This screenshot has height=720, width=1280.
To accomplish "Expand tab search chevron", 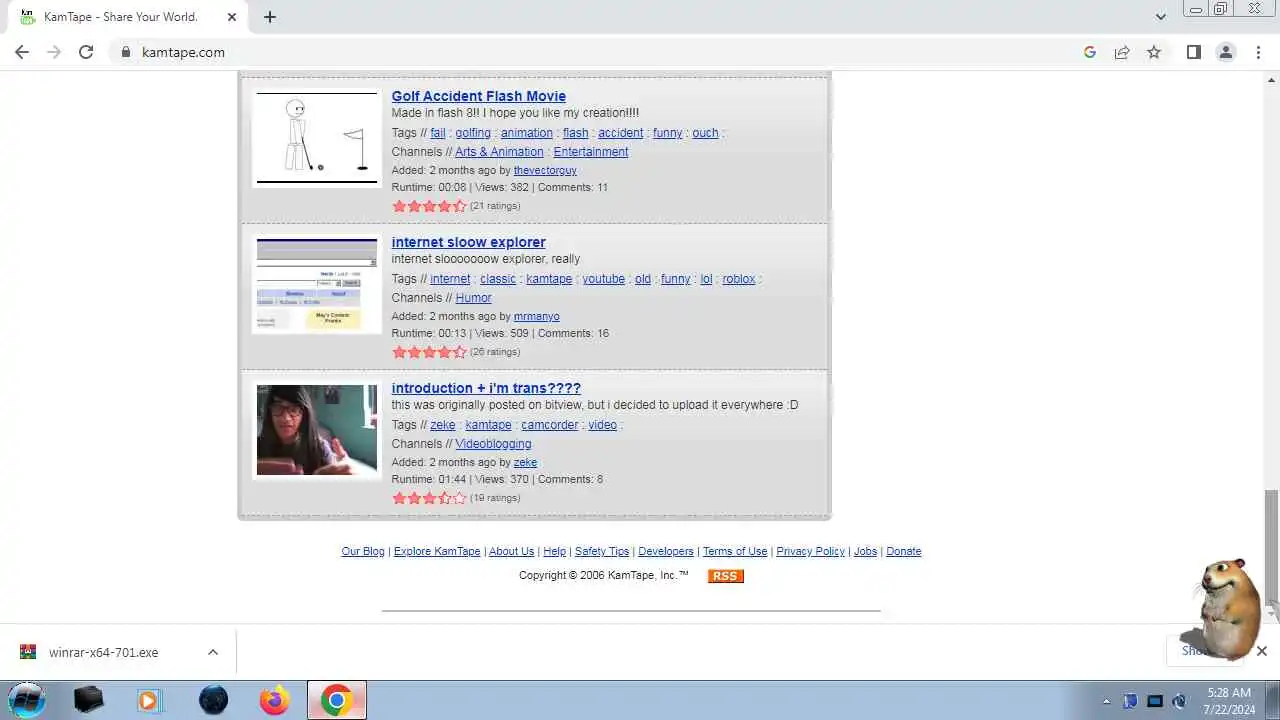I will pos(1160,17).
